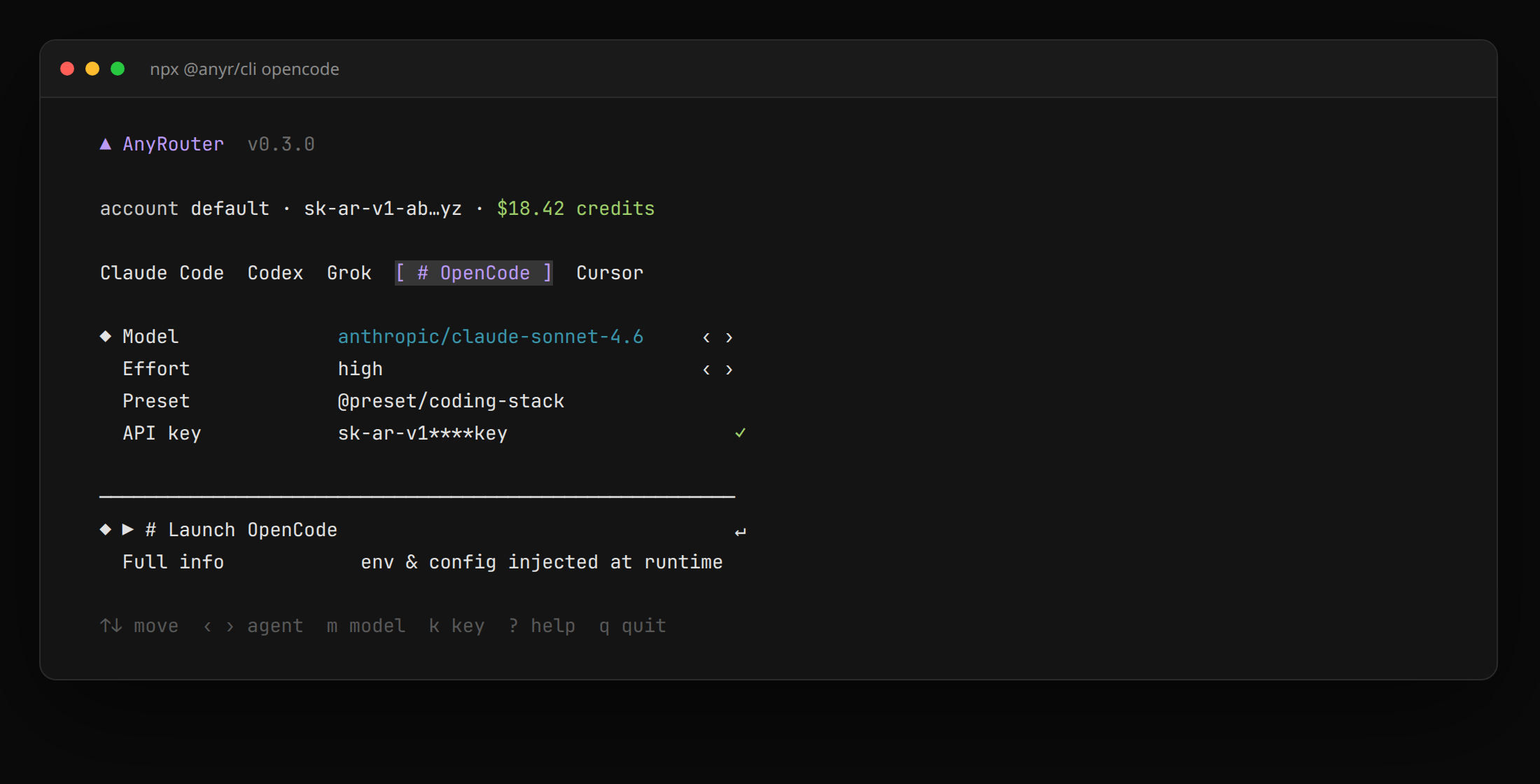This screenshot has height=784, width=1540.
Task: Click the version number v0.3.0
Action: pyautogui.click(x=281, y=144)
